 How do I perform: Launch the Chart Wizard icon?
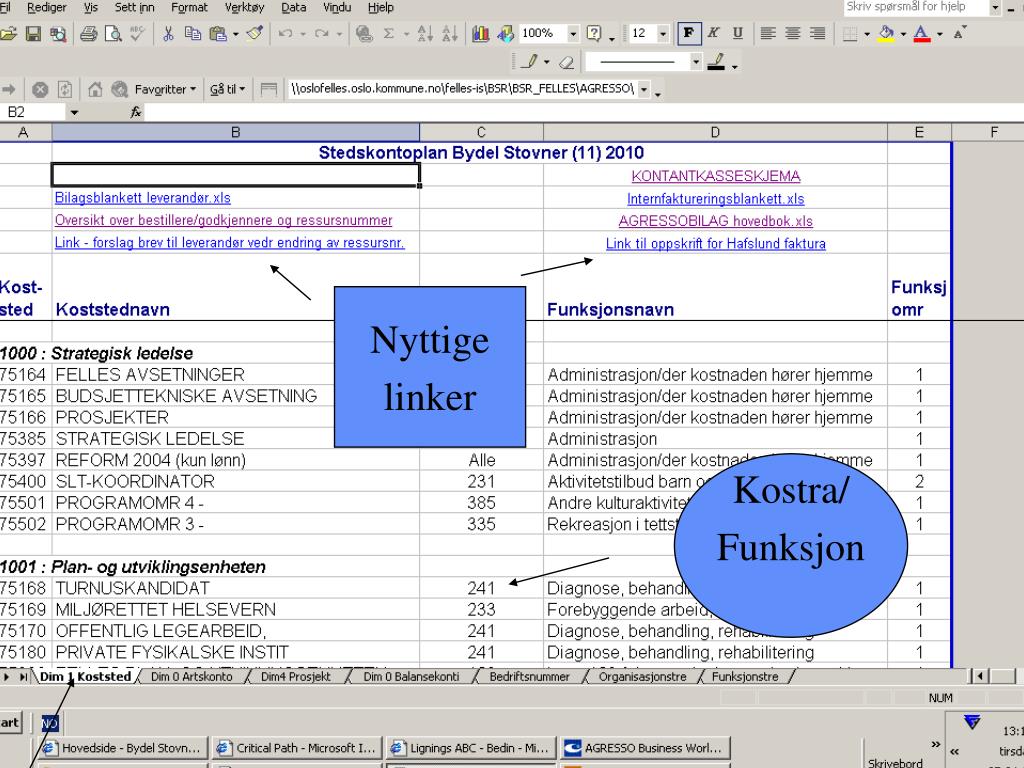(x=481, y=33)
